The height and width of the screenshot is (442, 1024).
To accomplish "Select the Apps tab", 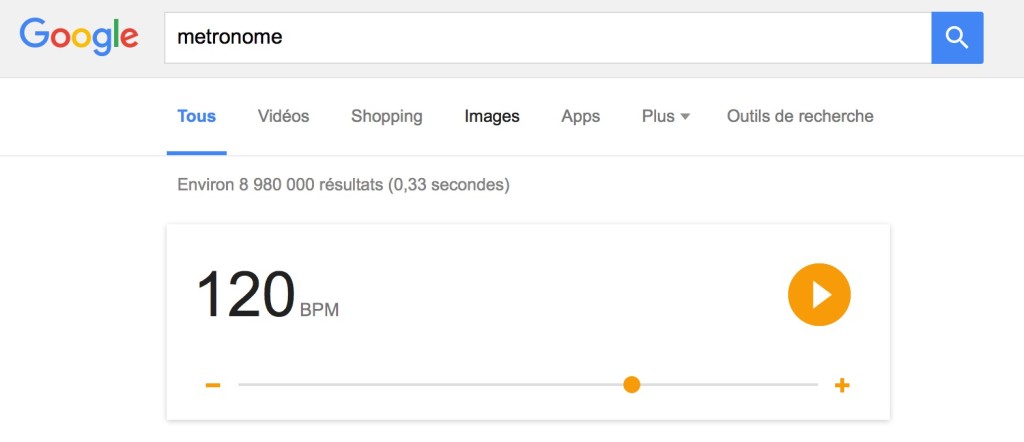I will (x=581, y=117).
